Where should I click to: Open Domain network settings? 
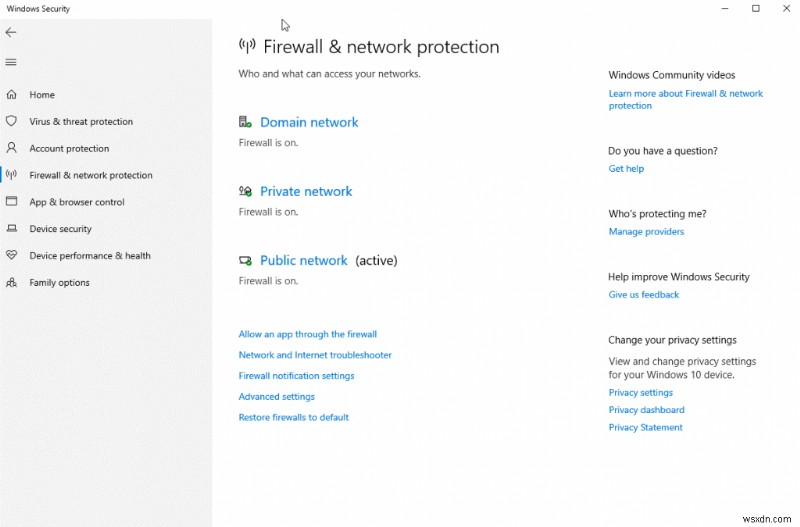(308, 122)
